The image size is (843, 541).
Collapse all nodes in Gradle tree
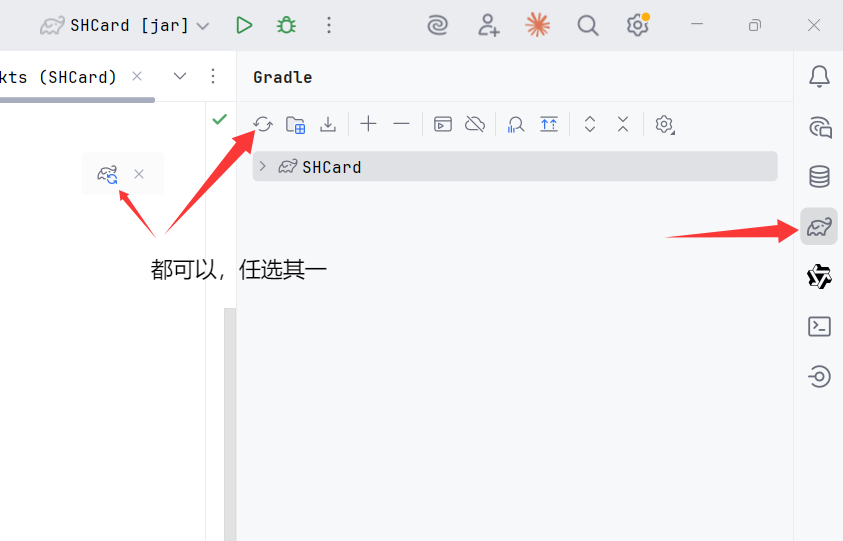623,124
